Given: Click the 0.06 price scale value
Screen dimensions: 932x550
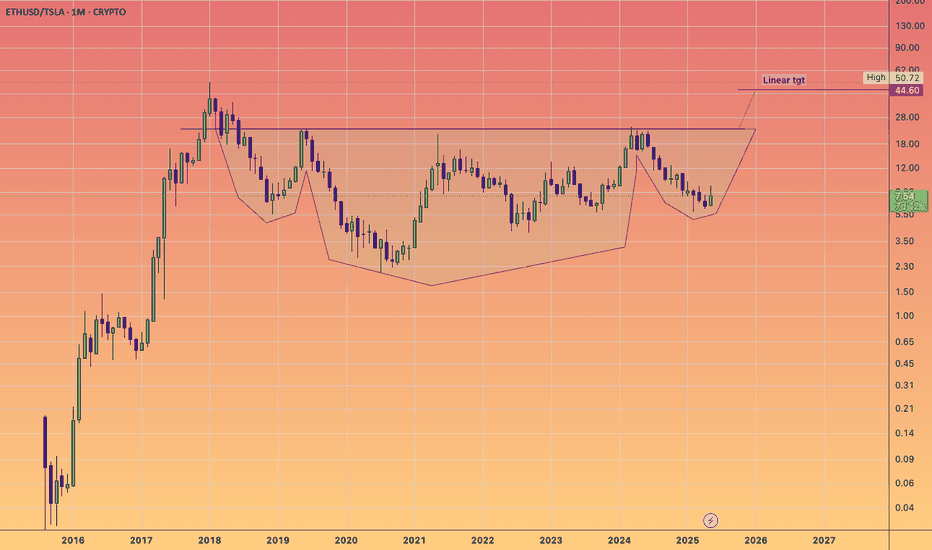Looking at the screenshot, I should 905,483.
